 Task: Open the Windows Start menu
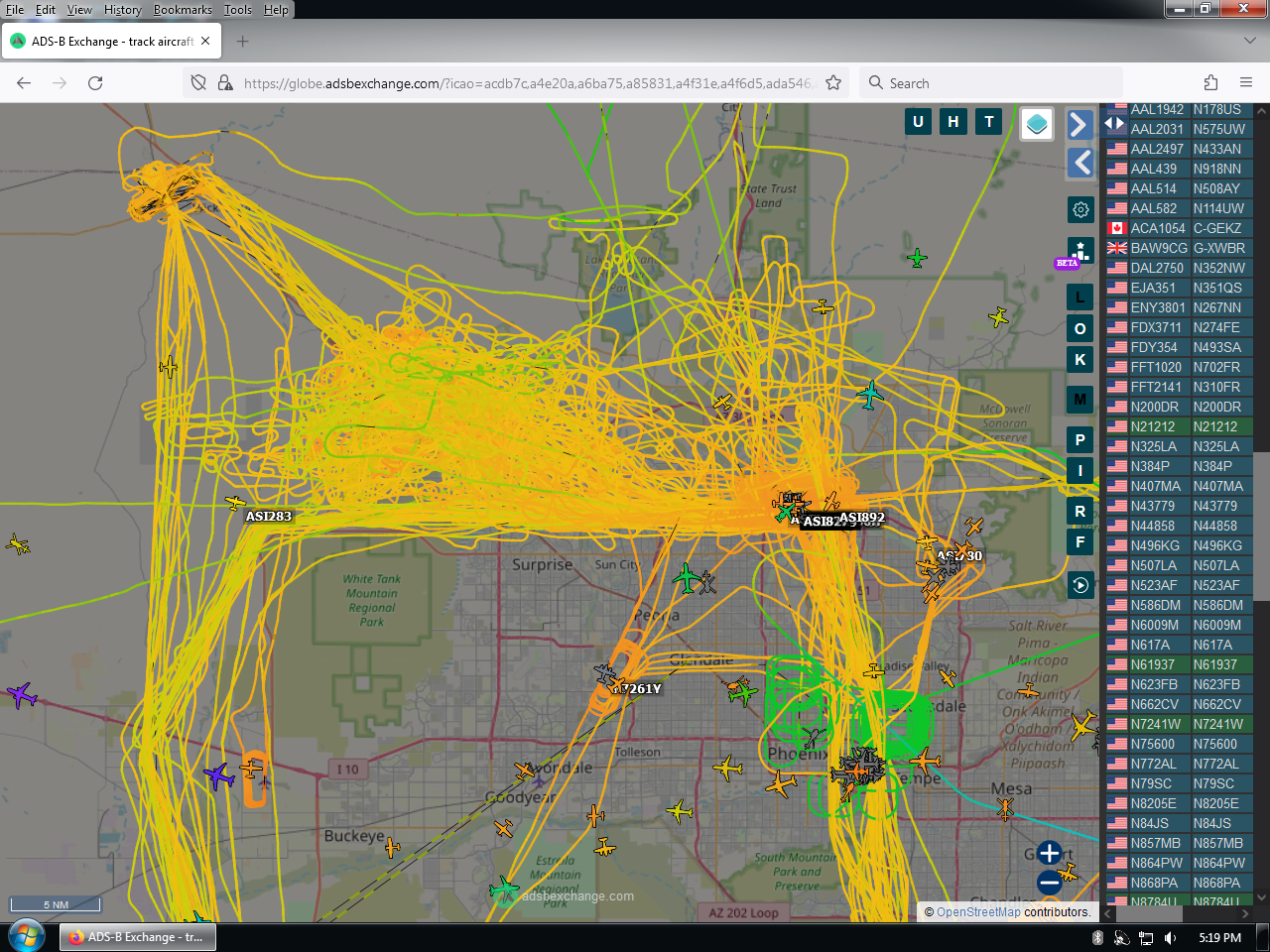tap(26, 936)
